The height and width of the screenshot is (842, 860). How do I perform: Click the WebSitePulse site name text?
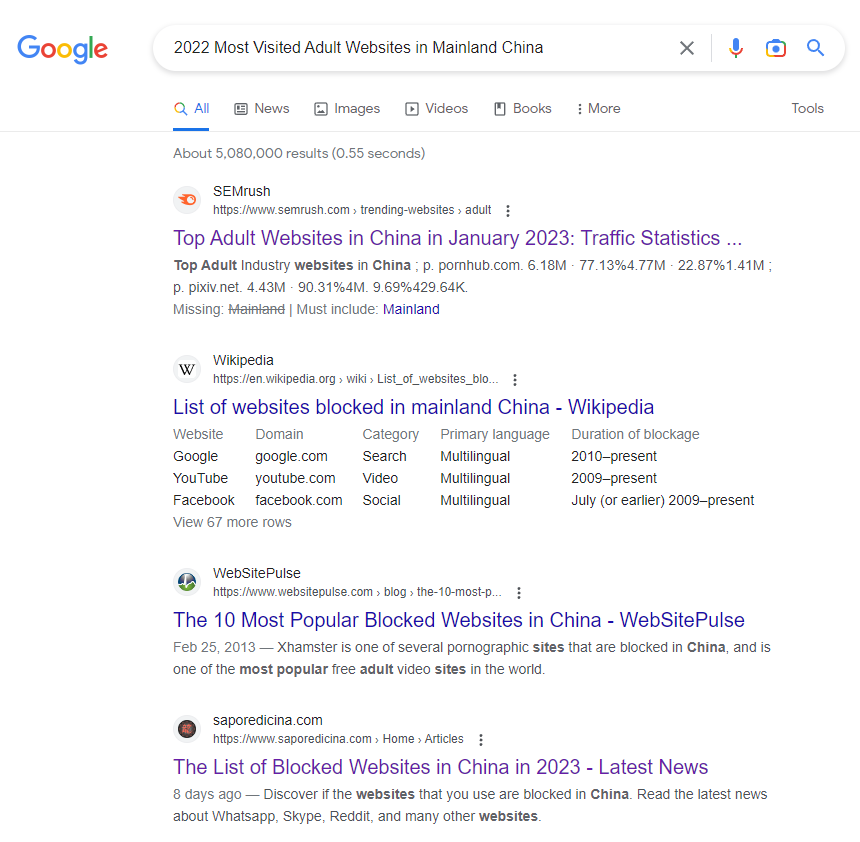coord(257,573)
